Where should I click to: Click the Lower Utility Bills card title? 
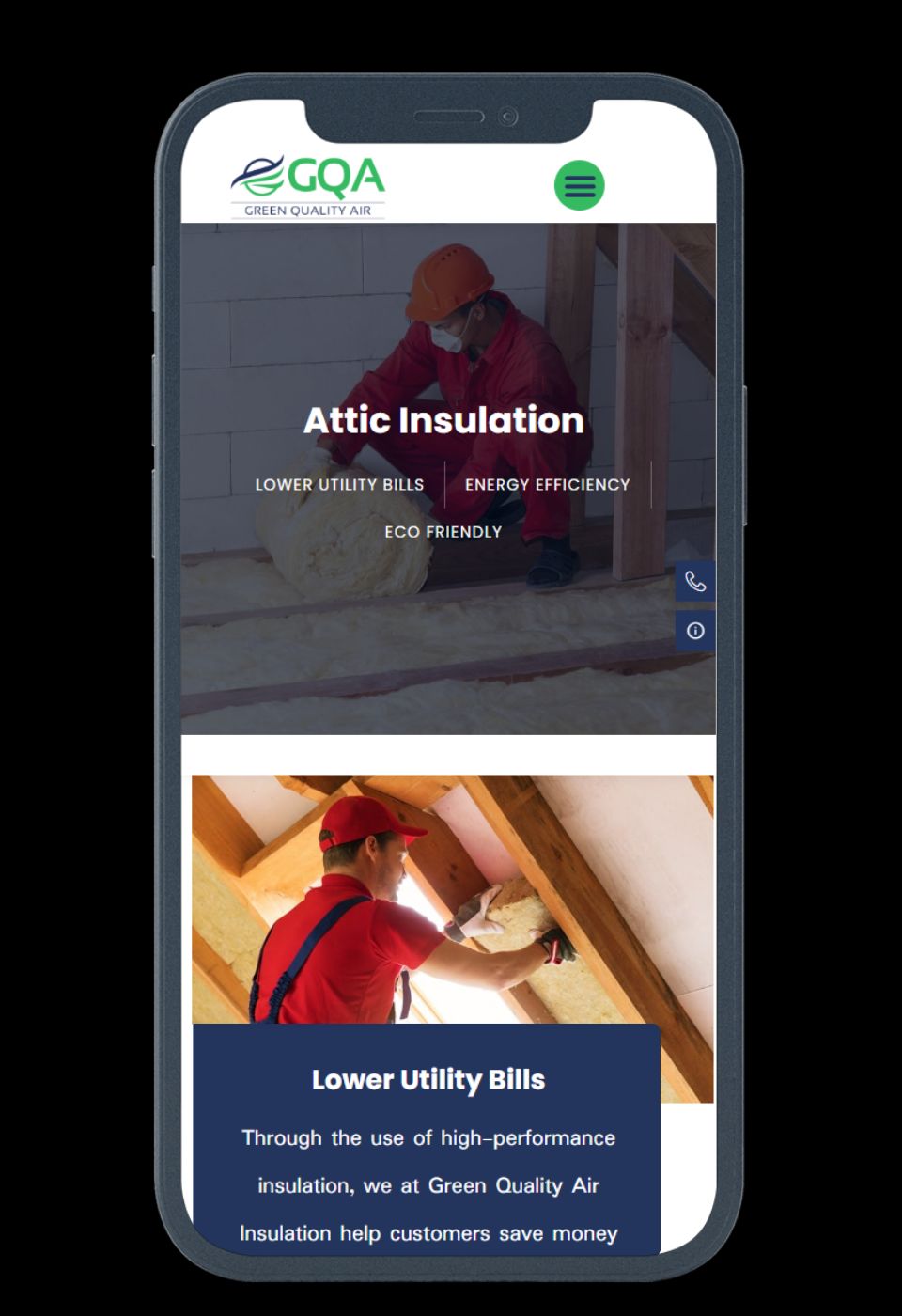pos(428,1080)
